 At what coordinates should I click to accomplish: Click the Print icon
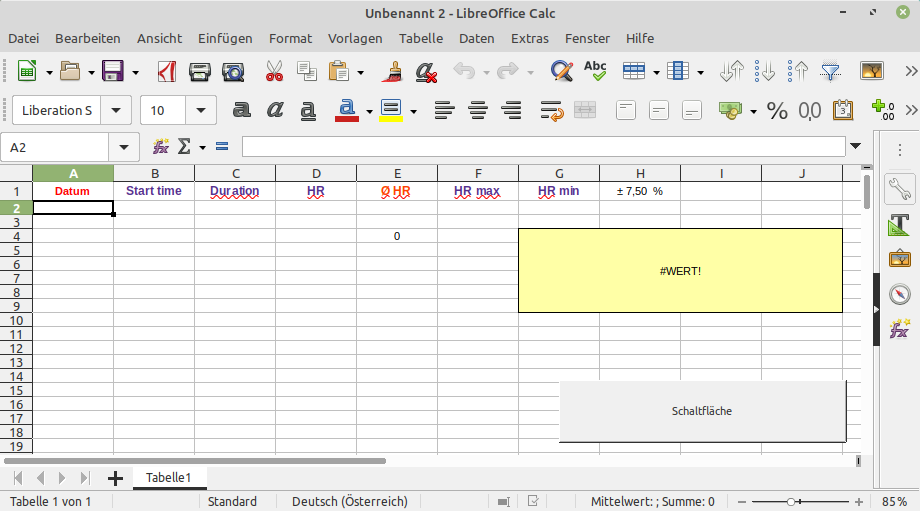pos(199,72)
